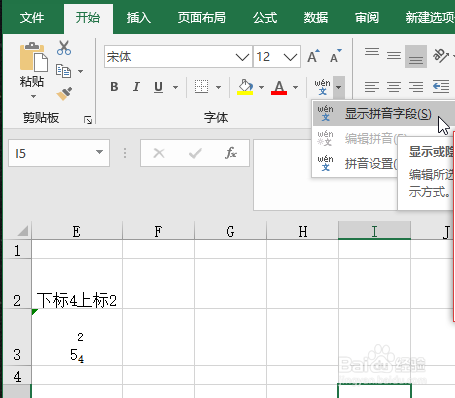Click the Name Box showing I5

[x=59, y=153]
